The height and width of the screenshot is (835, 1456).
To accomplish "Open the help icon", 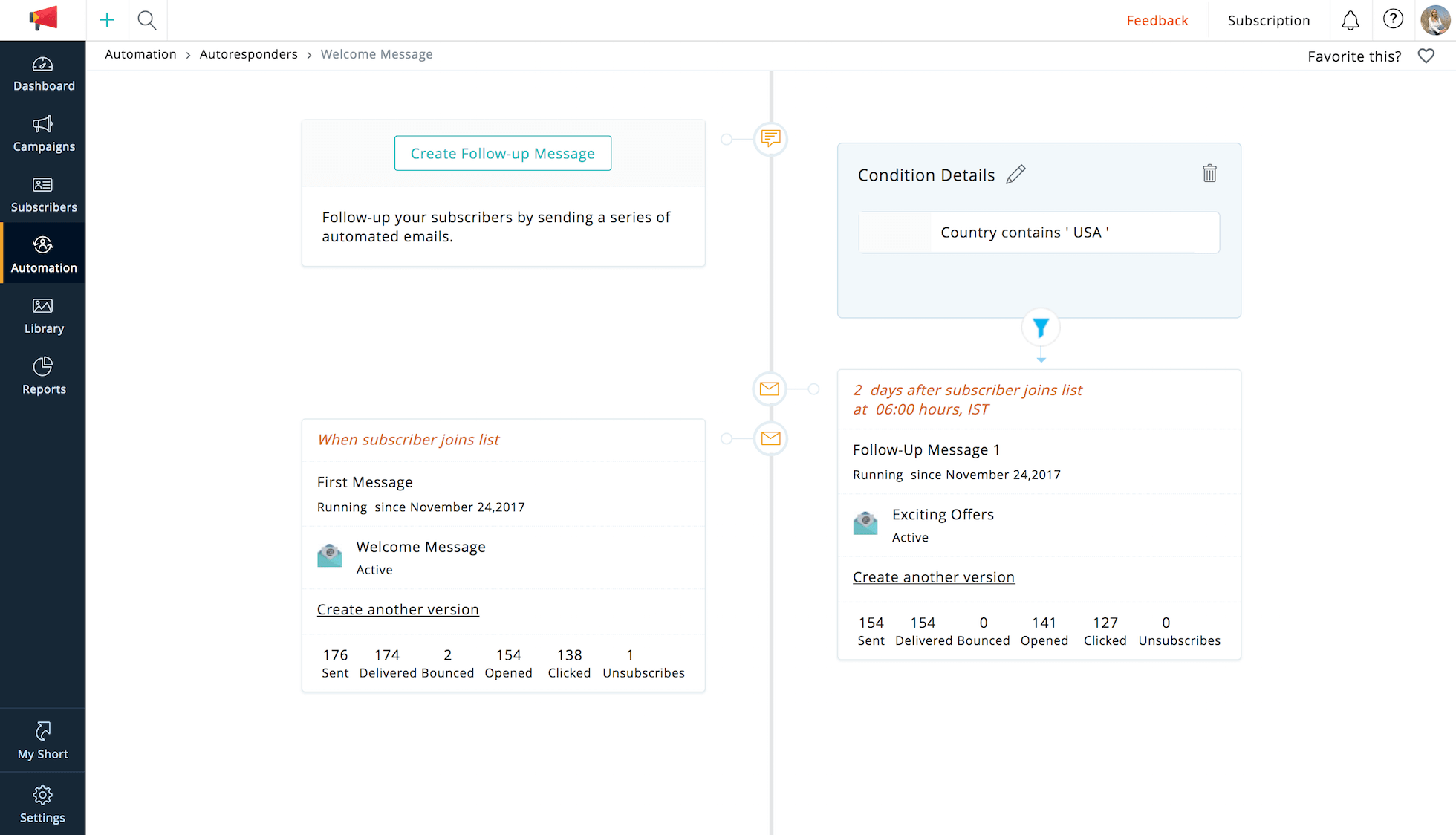I will [1393, 20].
